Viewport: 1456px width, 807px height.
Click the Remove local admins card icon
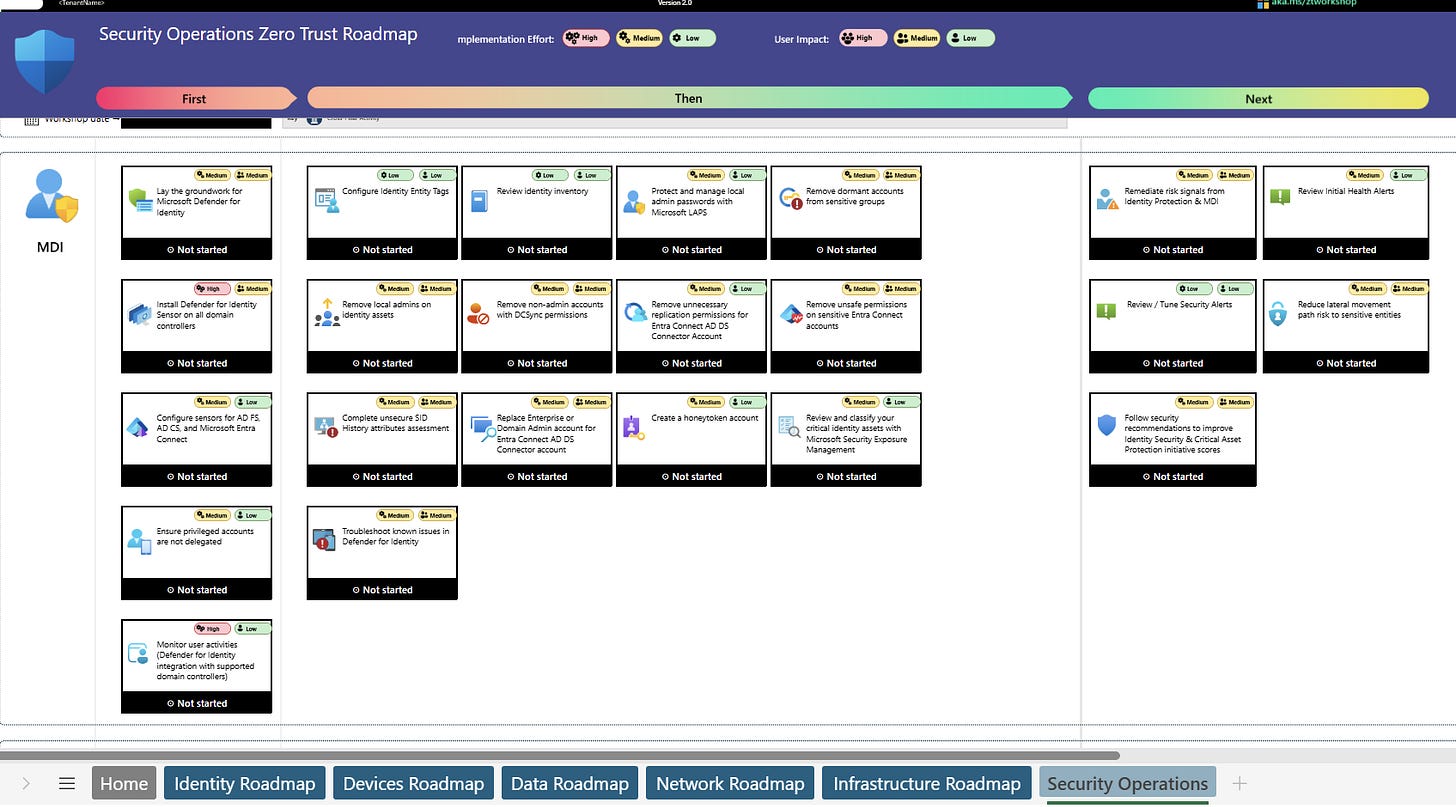point(327,312)
